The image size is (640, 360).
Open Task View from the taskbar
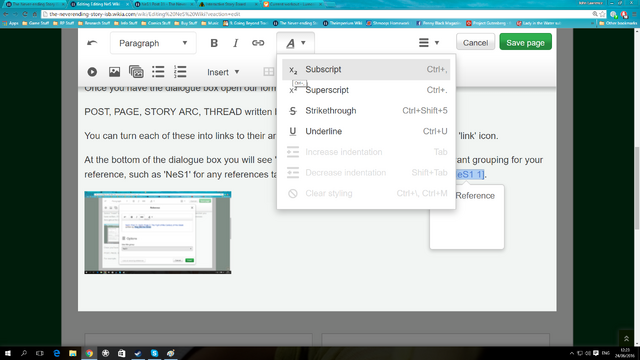[40, 353]
